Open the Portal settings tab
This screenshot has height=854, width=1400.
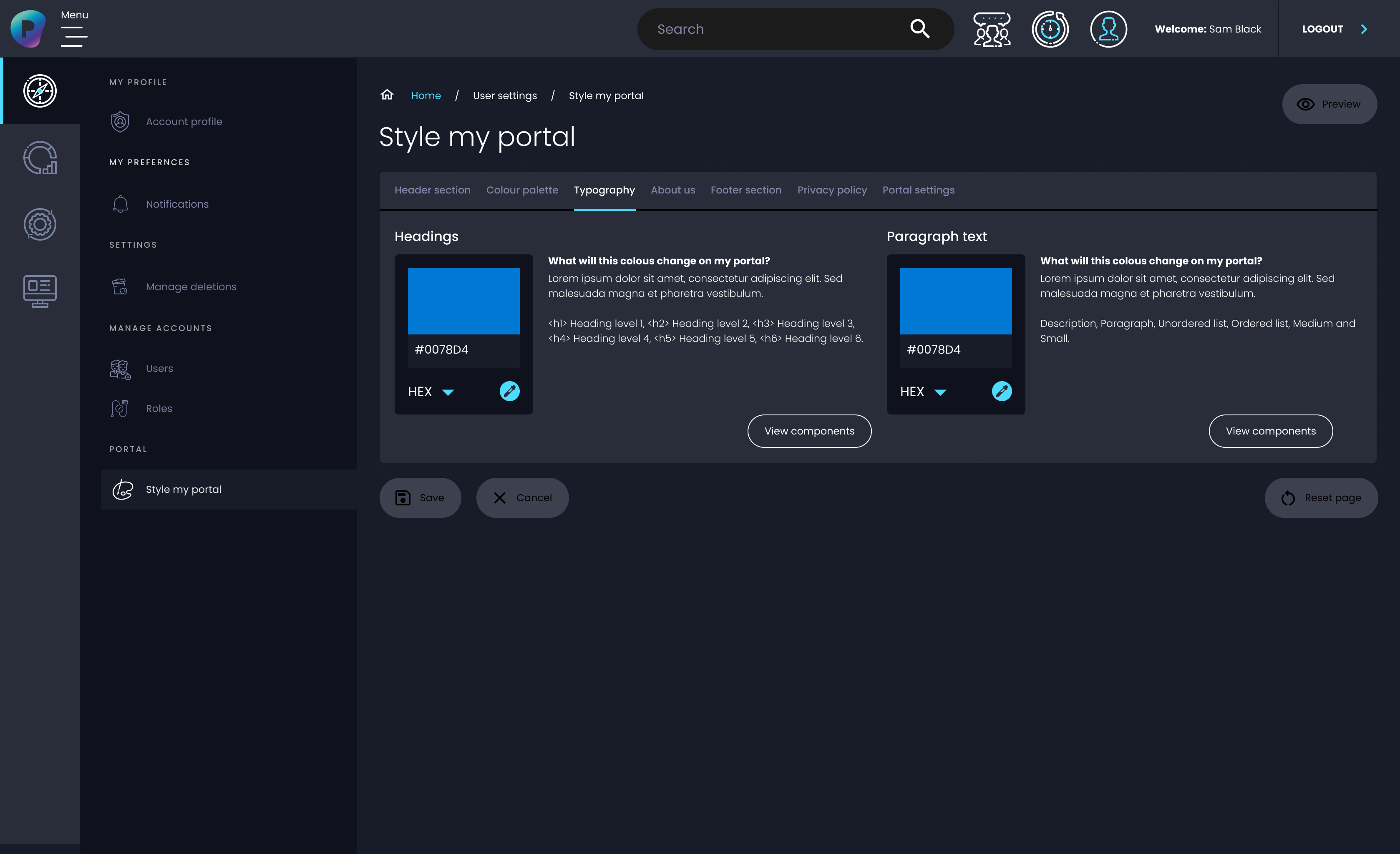[x=918, y=190]
